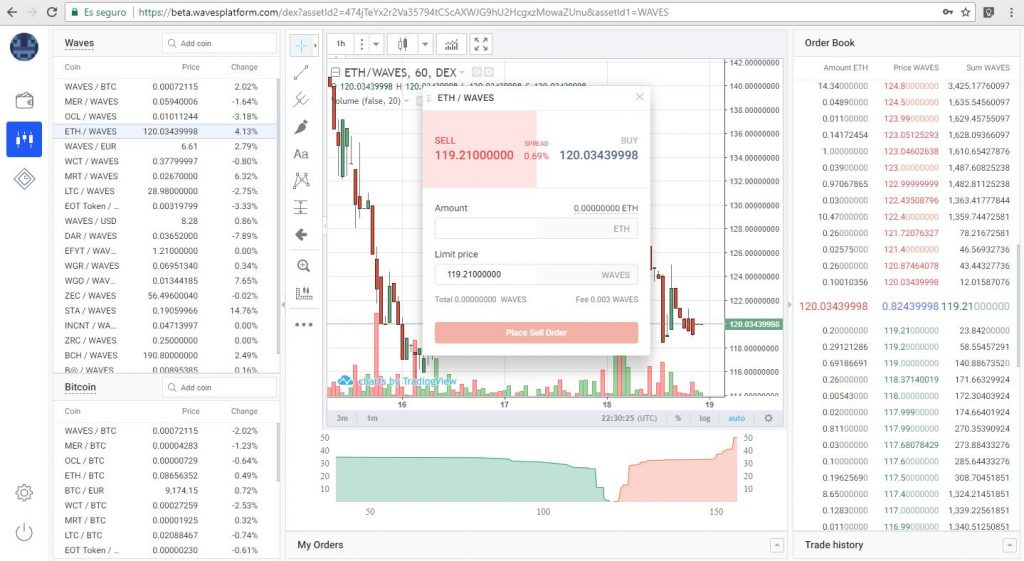Image resolution: width=1024 pixels, height=561 pixels.
Task: Open chart settings gear below chart
Action: tap(769, 418)
